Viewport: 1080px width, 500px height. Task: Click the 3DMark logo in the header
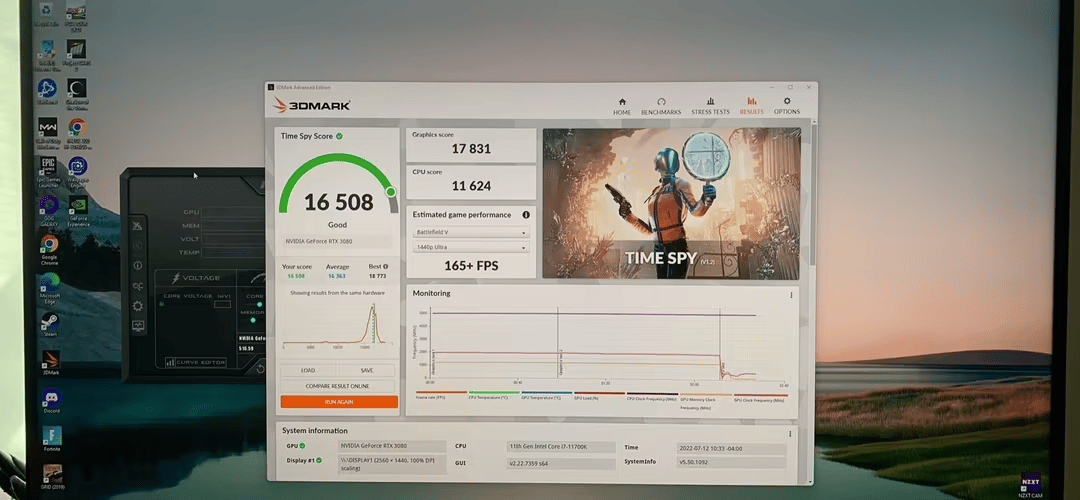coord(311,105)
